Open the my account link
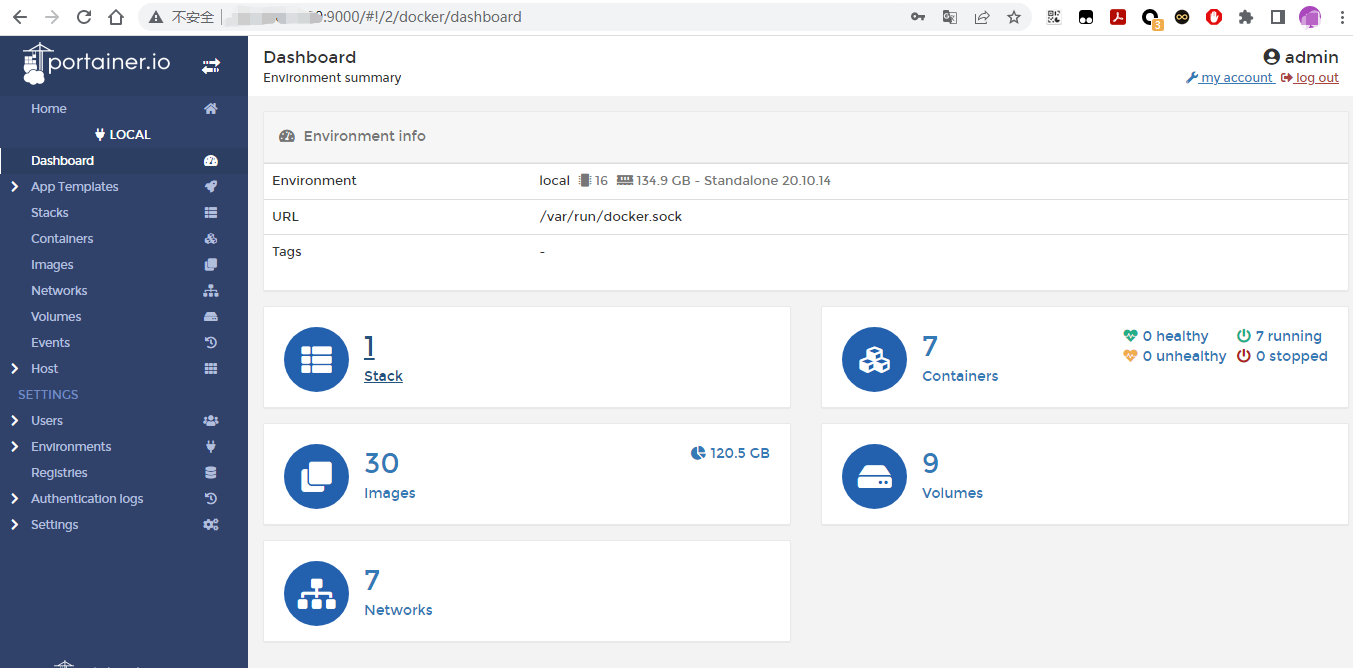Screen dimensions: 1353x668 click(x=1236, y=78)
